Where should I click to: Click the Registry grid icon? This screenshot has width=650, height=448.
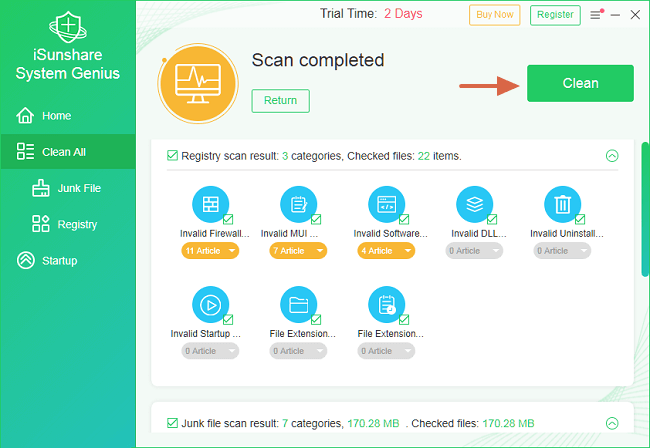point(41,224)
